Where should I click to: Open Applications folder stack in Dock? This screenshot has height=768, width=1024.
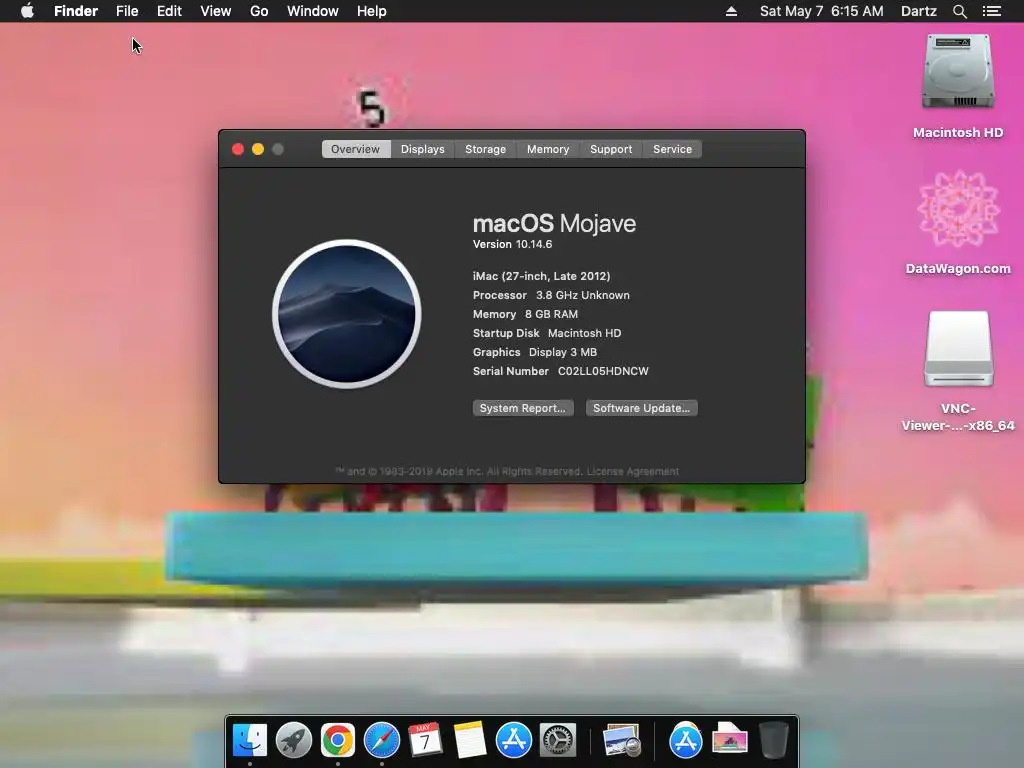click(686, 741)
